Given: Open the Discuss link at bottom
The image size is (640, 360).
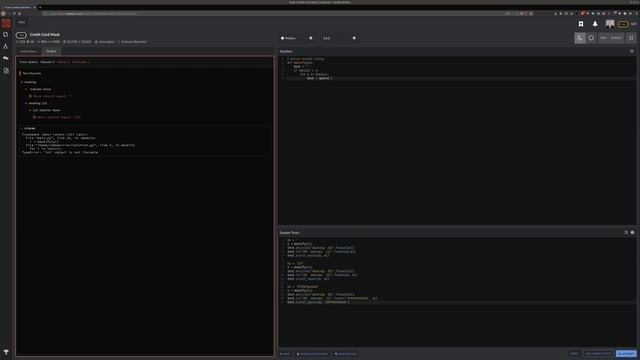Looking at the screenshot, I should point(346,354).
